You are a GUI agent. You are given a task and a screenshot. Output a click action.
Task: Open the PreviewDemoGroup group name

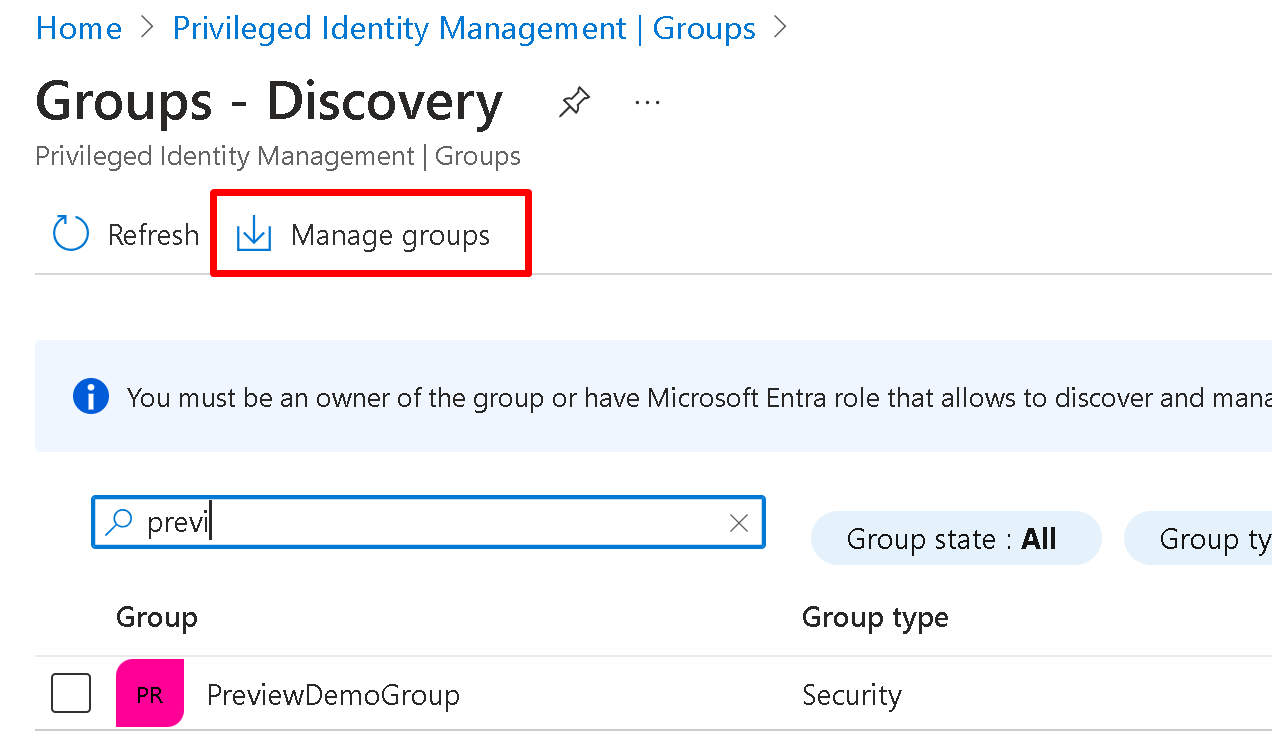coord(333,695)
